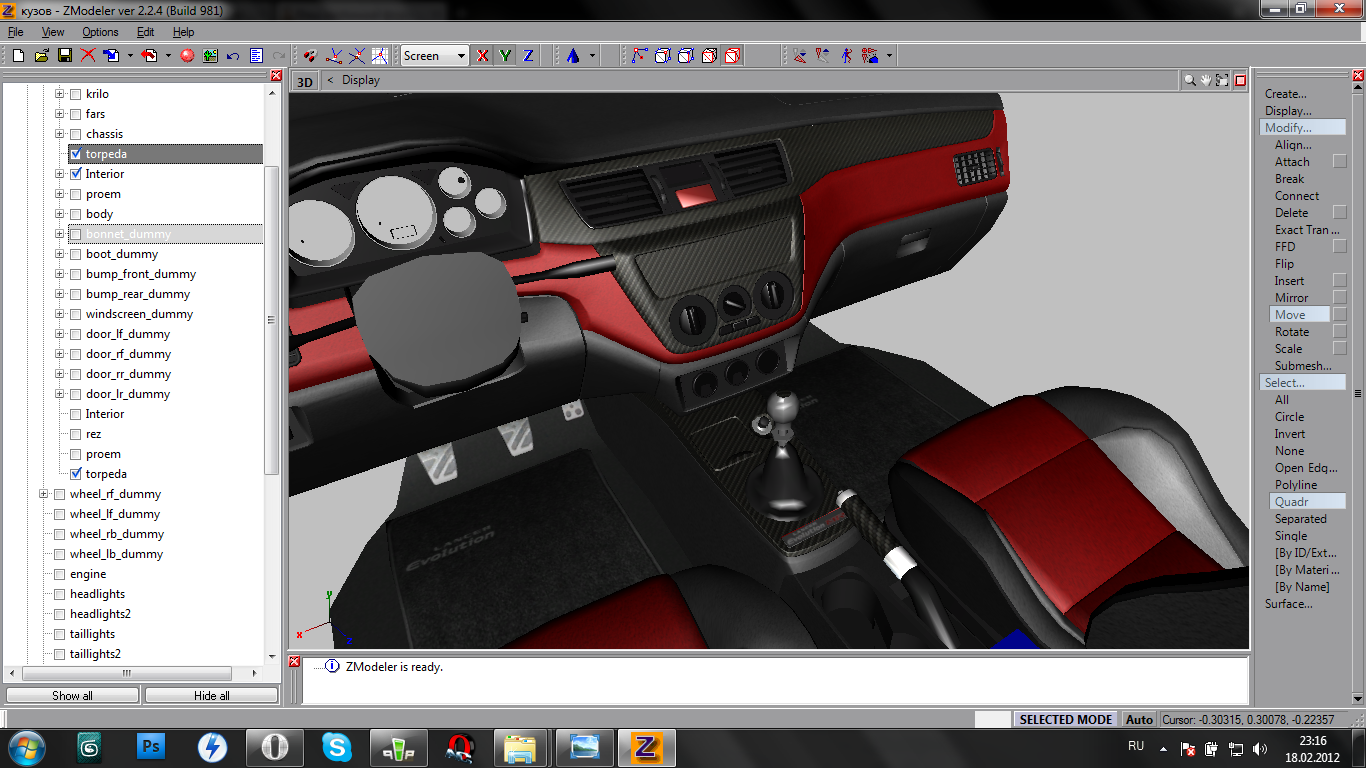This screenshot has width=1366, height=768.
Task: Select the Rotate tool in Modify
Action: (1291, 332)
